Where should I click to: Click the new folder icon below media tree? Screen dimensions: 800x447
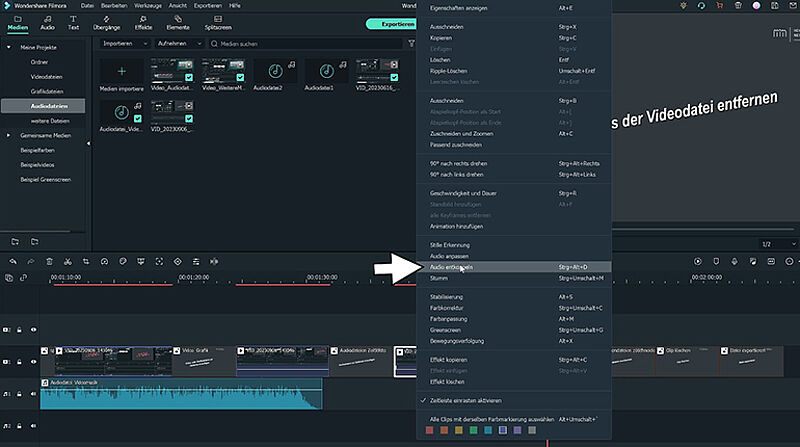[15, 241]
